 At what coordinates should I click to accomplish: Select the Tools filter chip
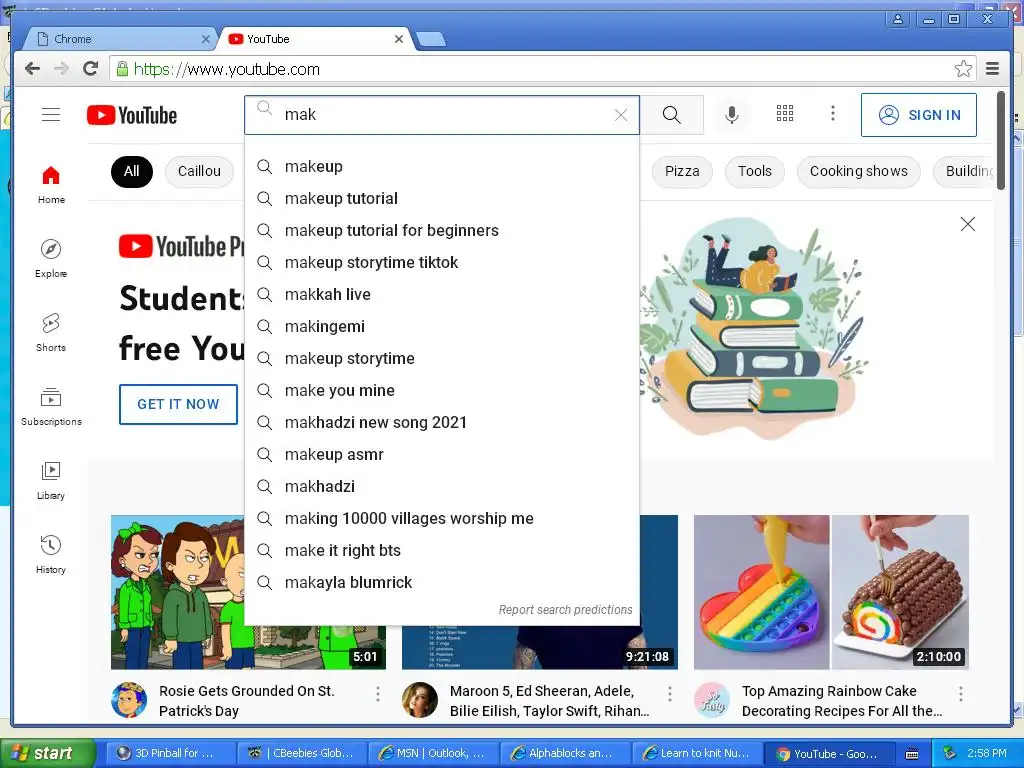point(755,172)
